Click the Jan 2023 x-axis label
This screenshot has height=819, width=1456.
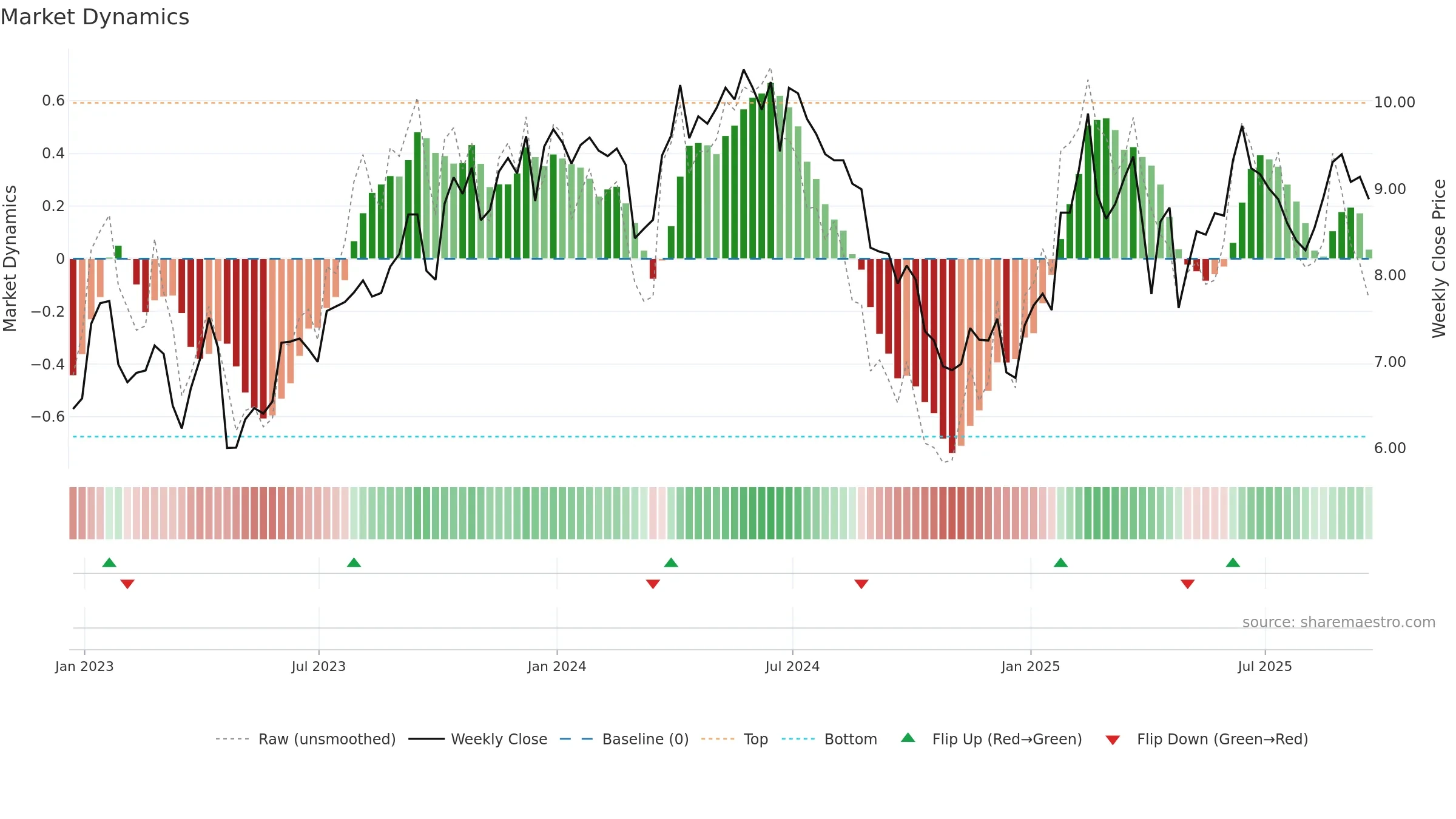tap(84, 666)
